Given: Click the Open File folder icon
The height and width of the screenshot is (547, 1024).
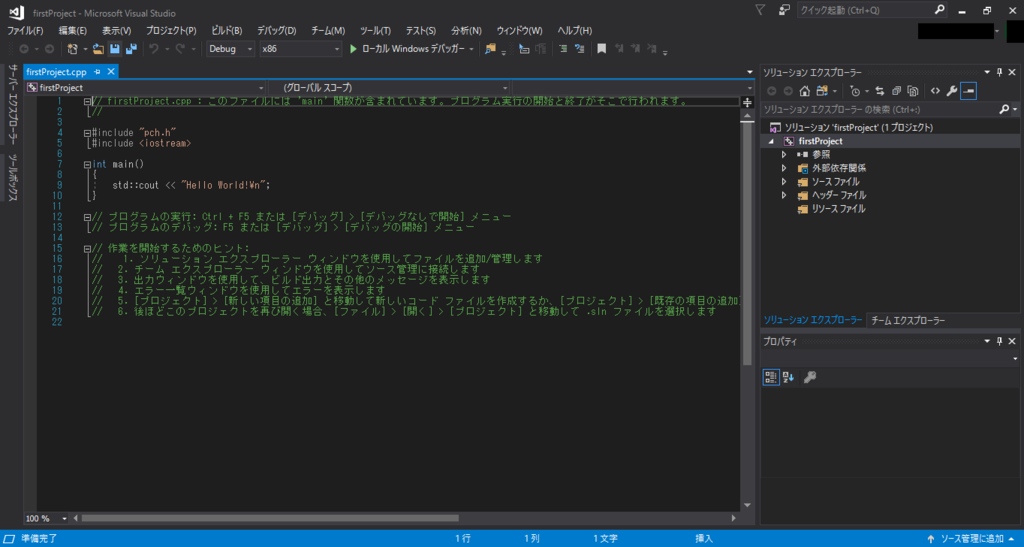Looking at the screenshot, I should tap(98, 49).
